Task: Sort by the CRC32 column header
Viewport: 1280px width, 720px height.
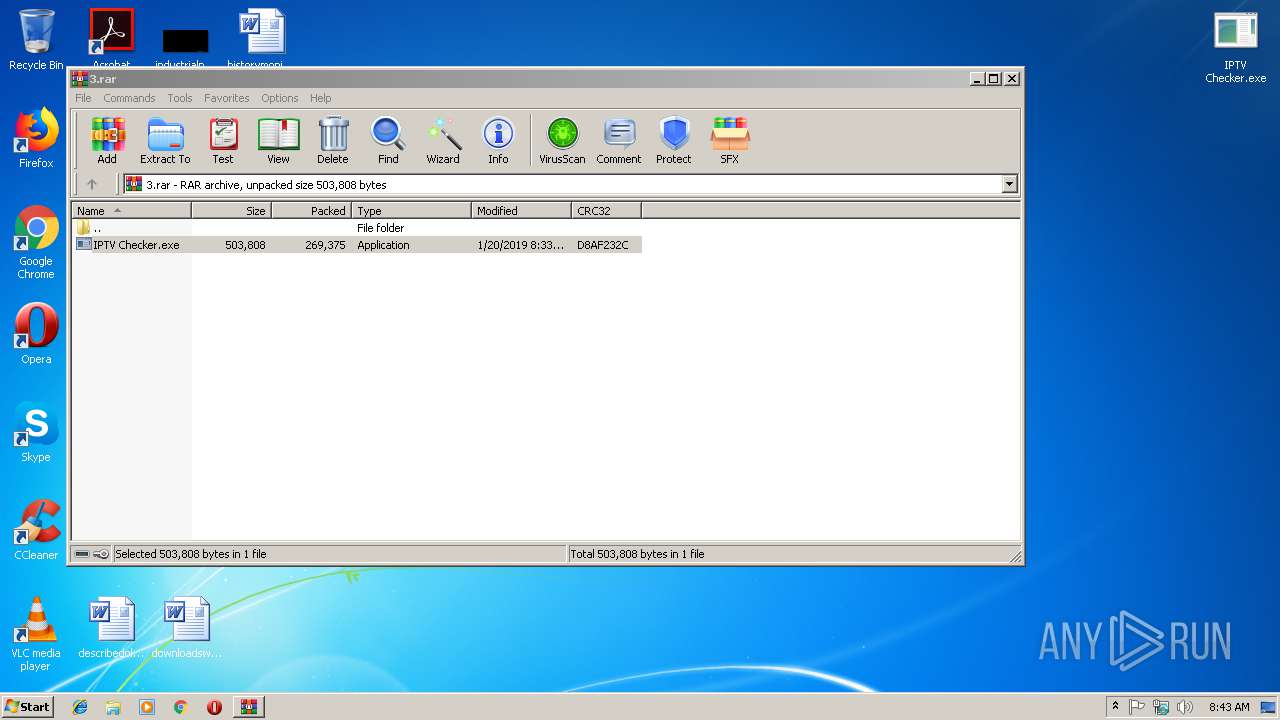Action: tap(606, 211)
